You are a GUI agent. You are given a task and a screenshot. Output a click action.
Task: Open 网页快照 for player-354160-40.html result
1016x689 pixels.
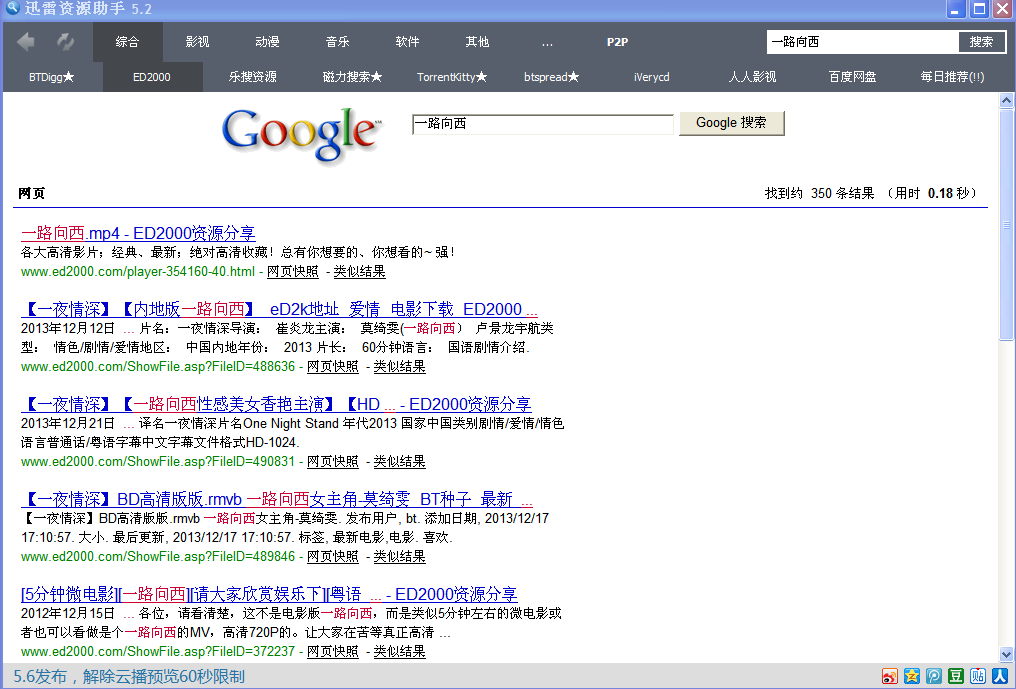[293, 272]
